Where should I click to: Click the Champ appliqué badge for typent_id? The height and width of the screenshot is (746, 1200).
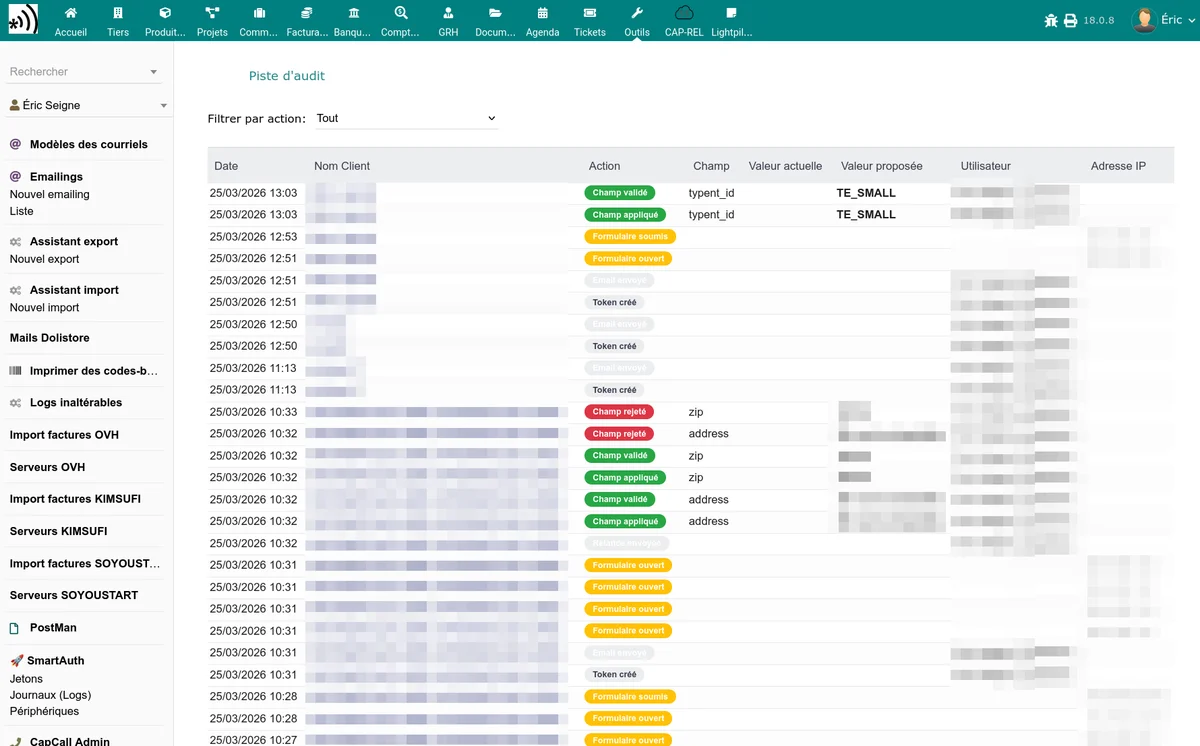[625, 215]
